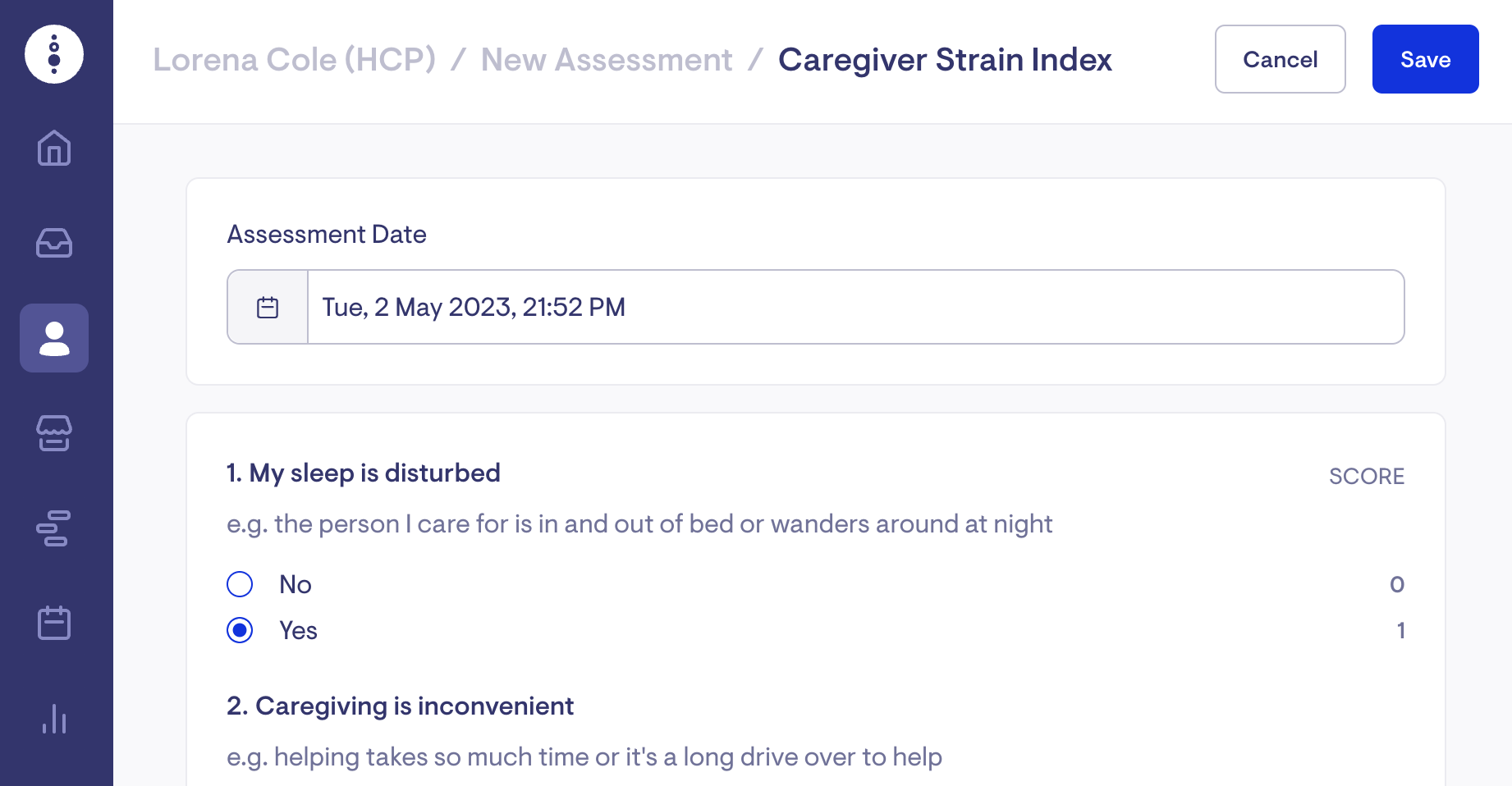Image resolution: width=1512 pixels, height=786 pixels.
Task: Open the Calendar icon in the sidebar
Action: [x=54, y=623]
